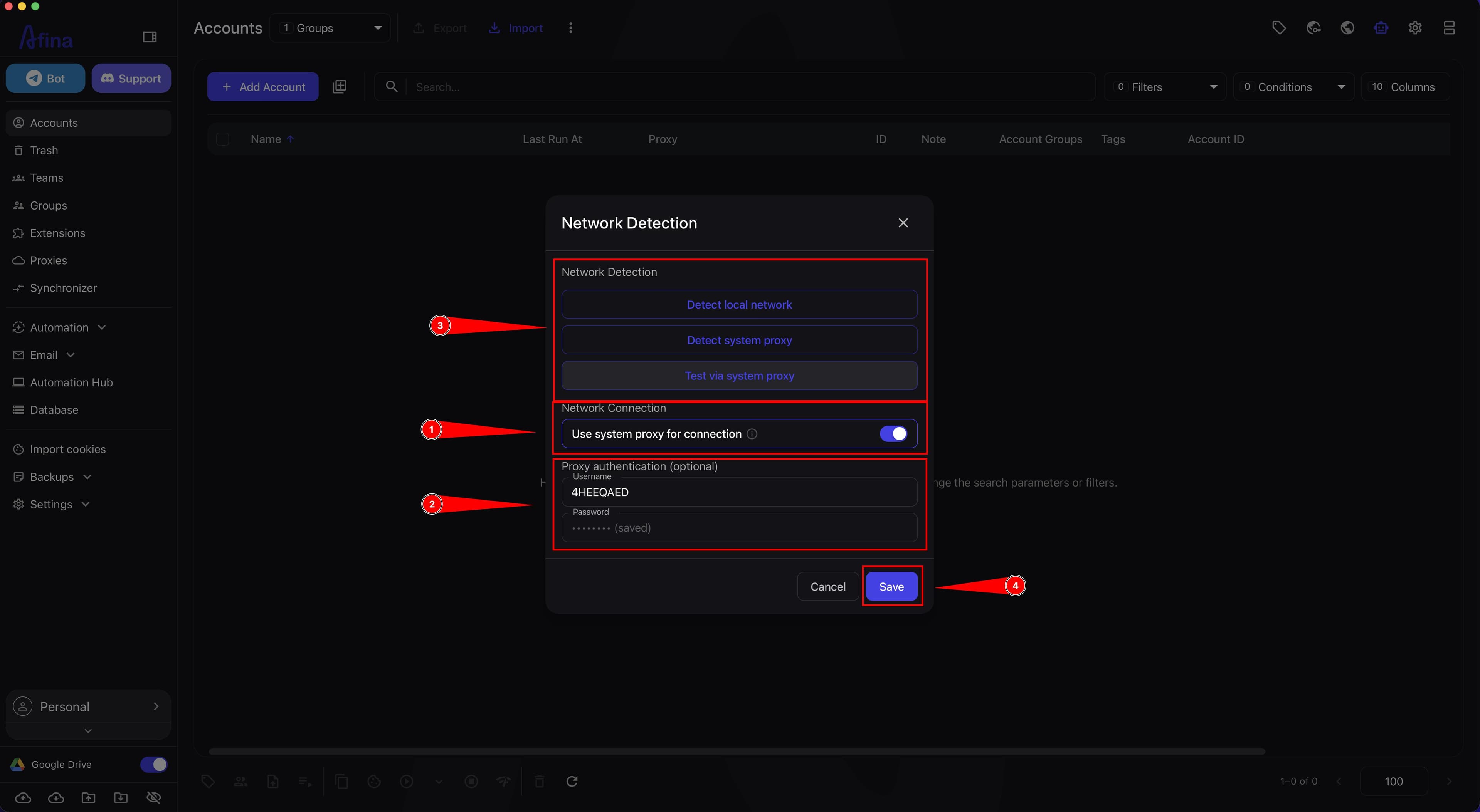Viewport: 1480px width, 812px height.
Task: Open Import cookies in the sidebar
Action: (89, 449)
